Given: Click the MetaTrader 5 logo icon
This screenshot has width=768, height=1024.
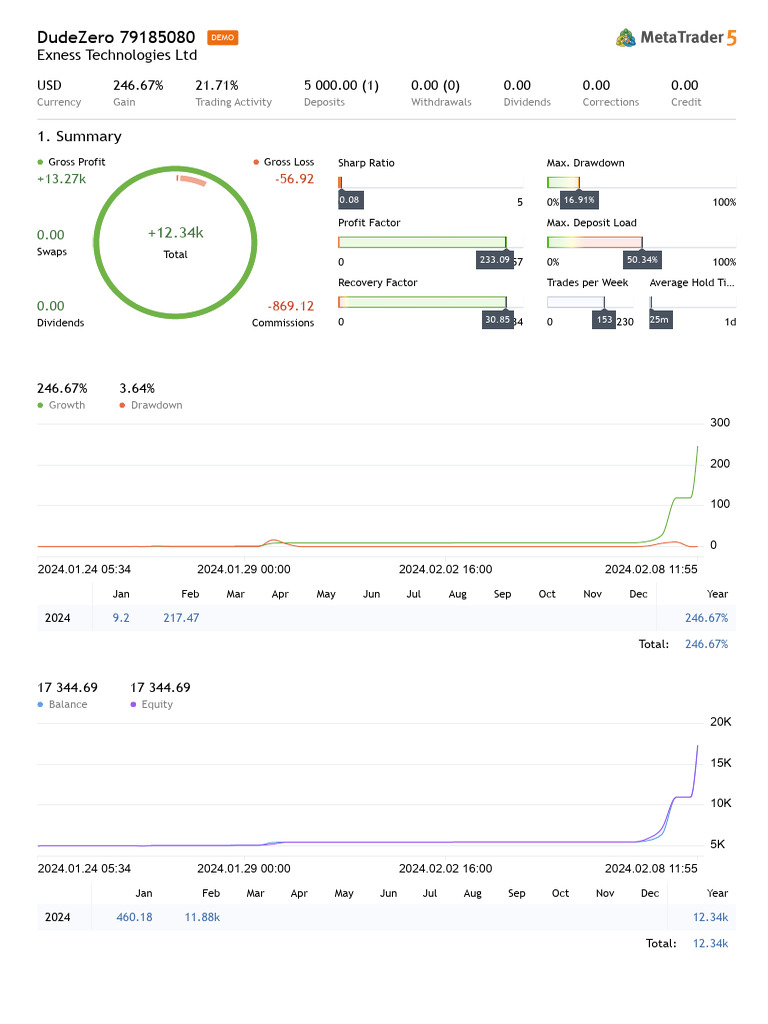Looking at the screenshot, I should tap(627, 38).
